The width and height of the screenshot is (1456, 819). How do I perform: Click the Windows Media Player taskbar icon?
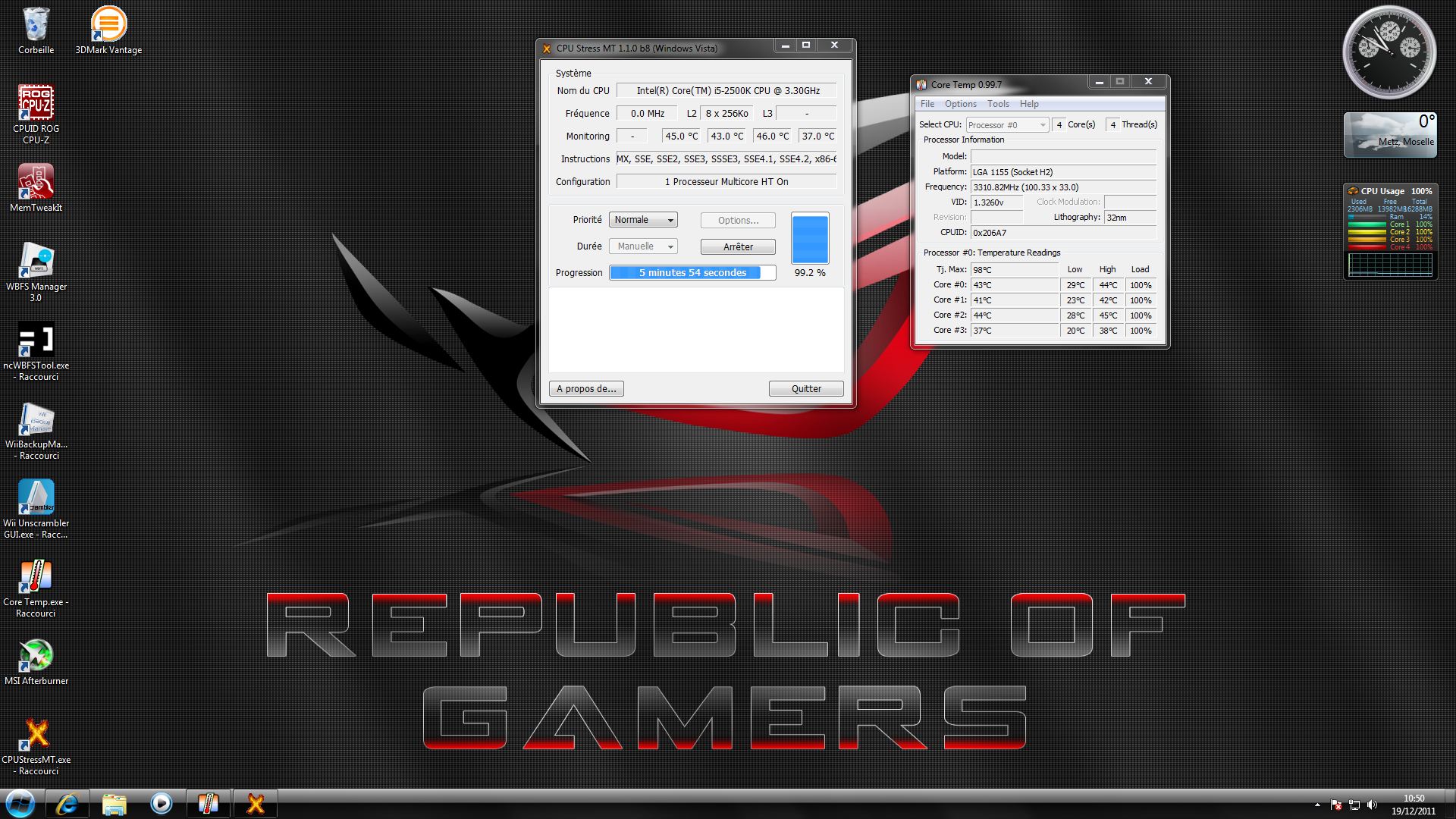[x=161, y=804]
